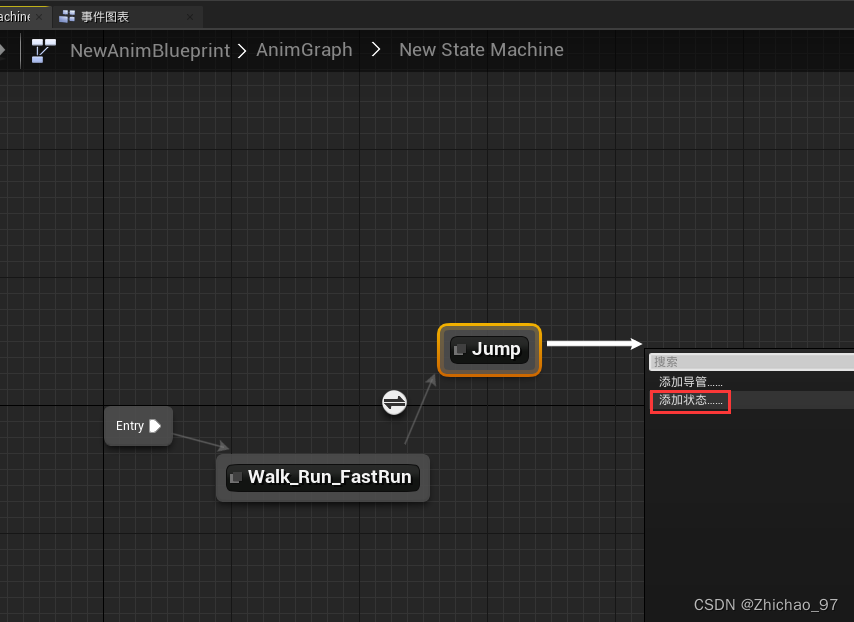The height and width of the screenshot is (622, 854).
Task: Close the 事件图表 tab
Action: 192,16
